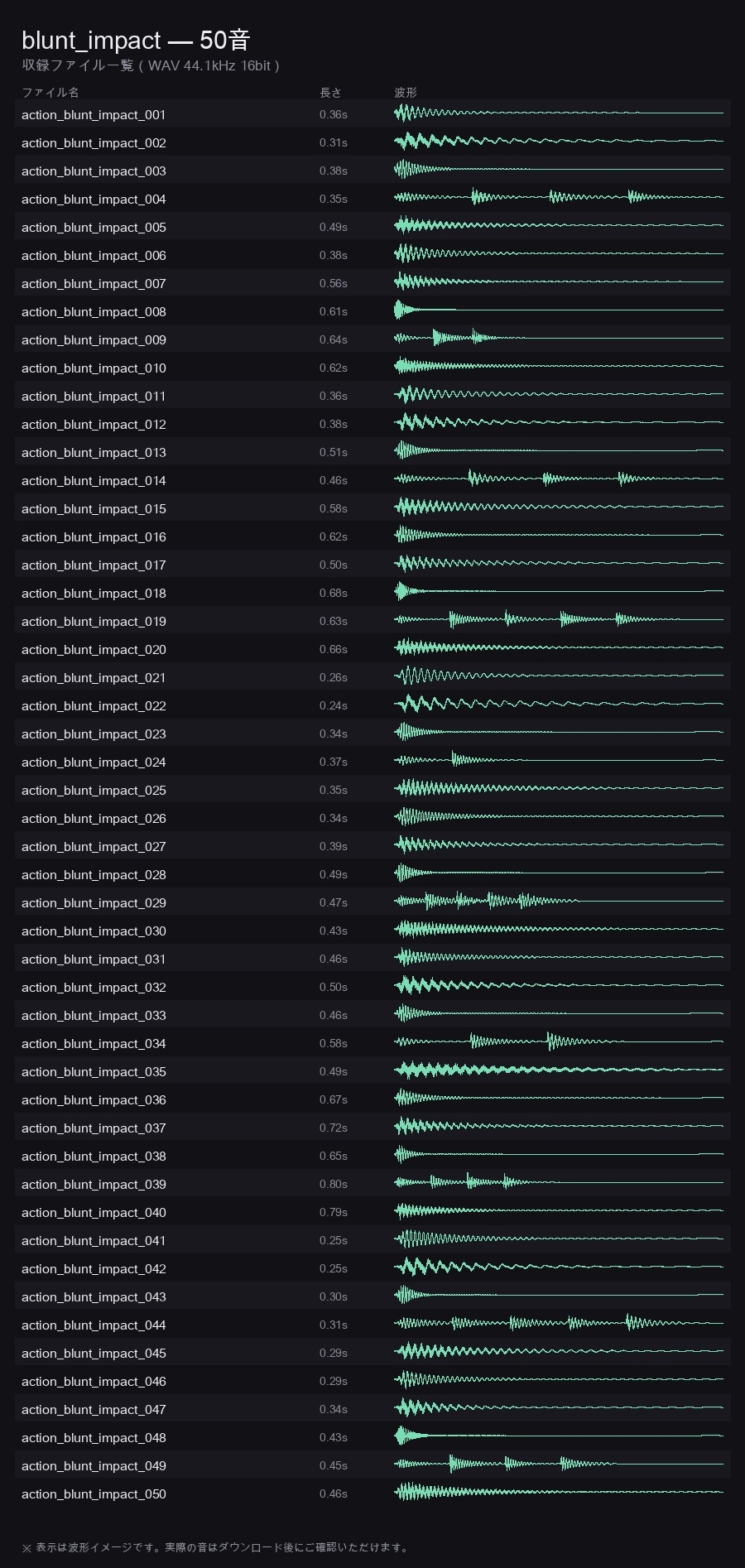Image resolution: width=745 pixels, height=1568 pixels.
Task: Click the action_blunt_impact_029 waveform image
Action: click(559, 901)
